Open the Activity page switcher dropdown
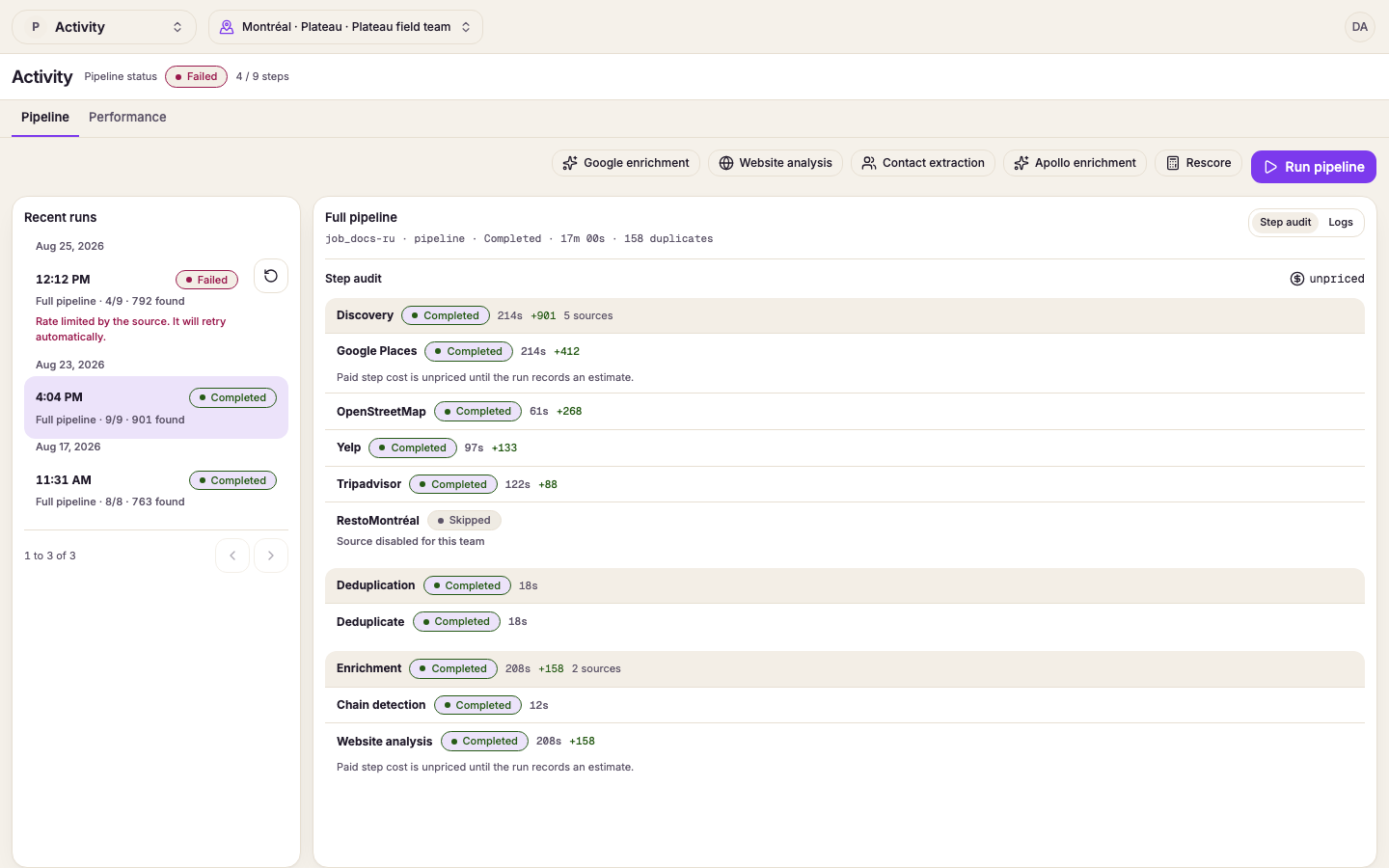 click(104, 27)
